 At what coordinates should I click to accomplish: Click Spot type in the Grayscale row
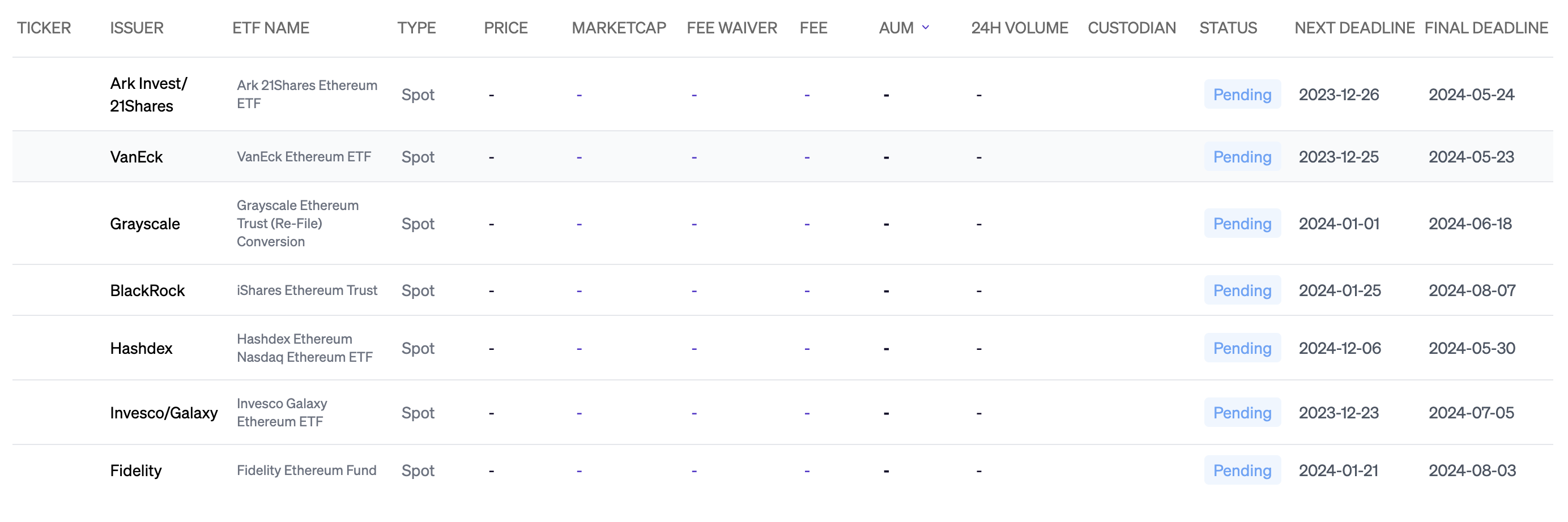coord(417,223)
